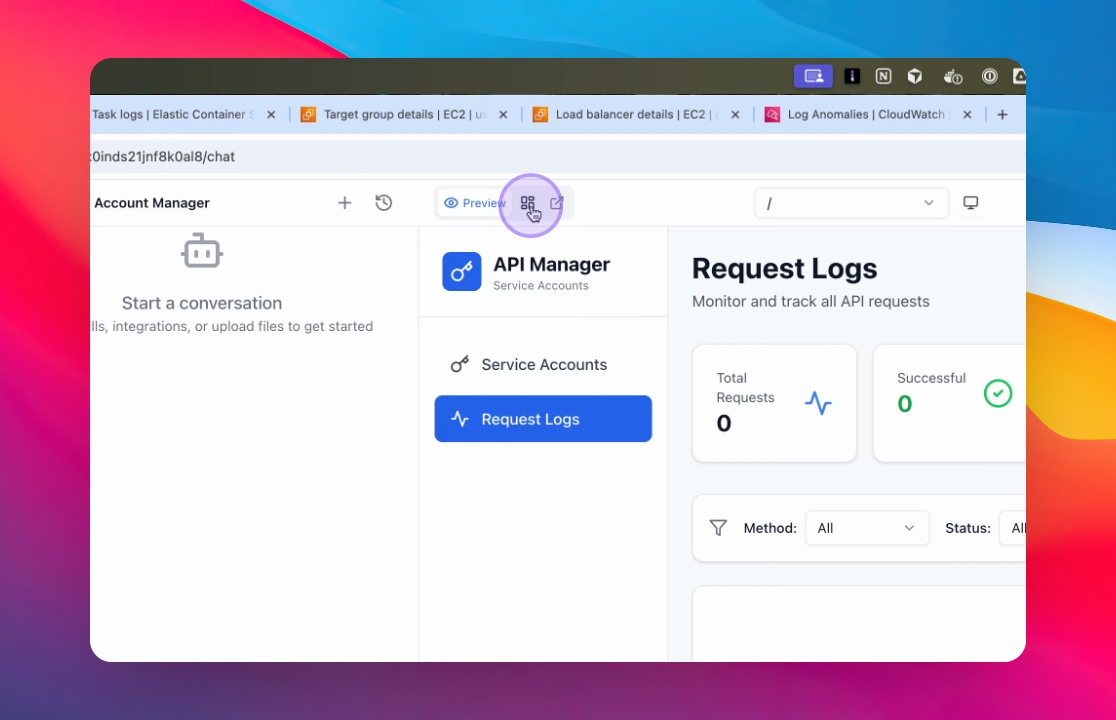This screenshot has width=1116, height=720.
Task: Click the Successful stats card
Action: point(949,403)
